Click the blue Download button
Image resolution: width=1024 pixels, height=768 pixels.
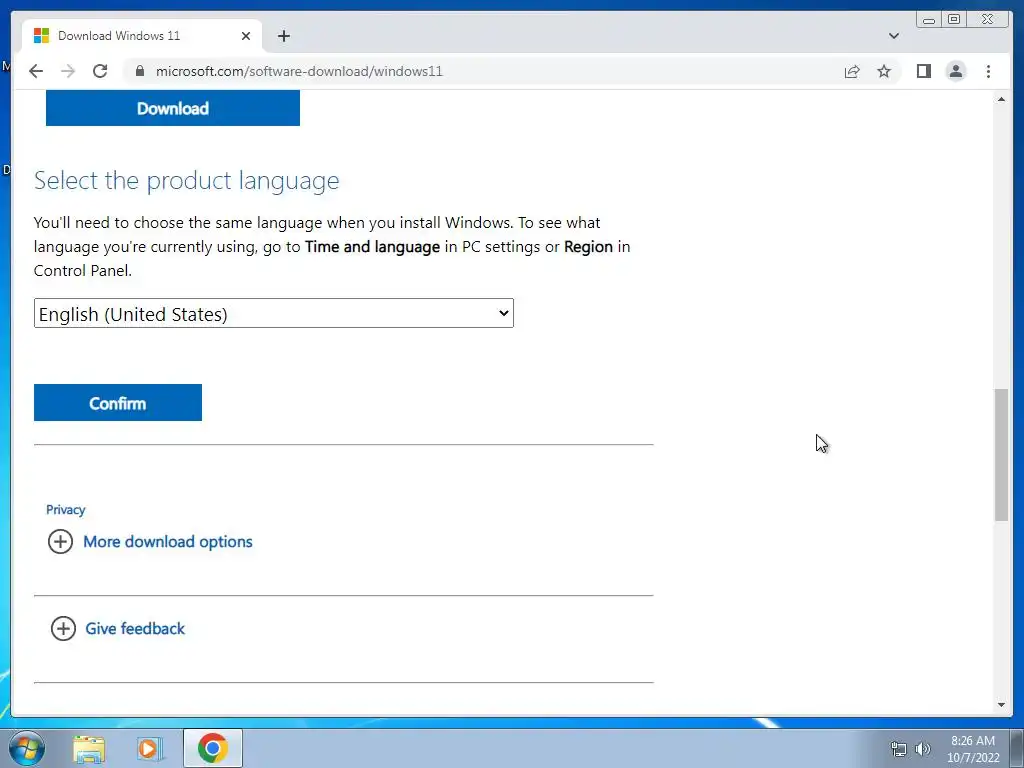pyautogui.click(x=173, y=108)
